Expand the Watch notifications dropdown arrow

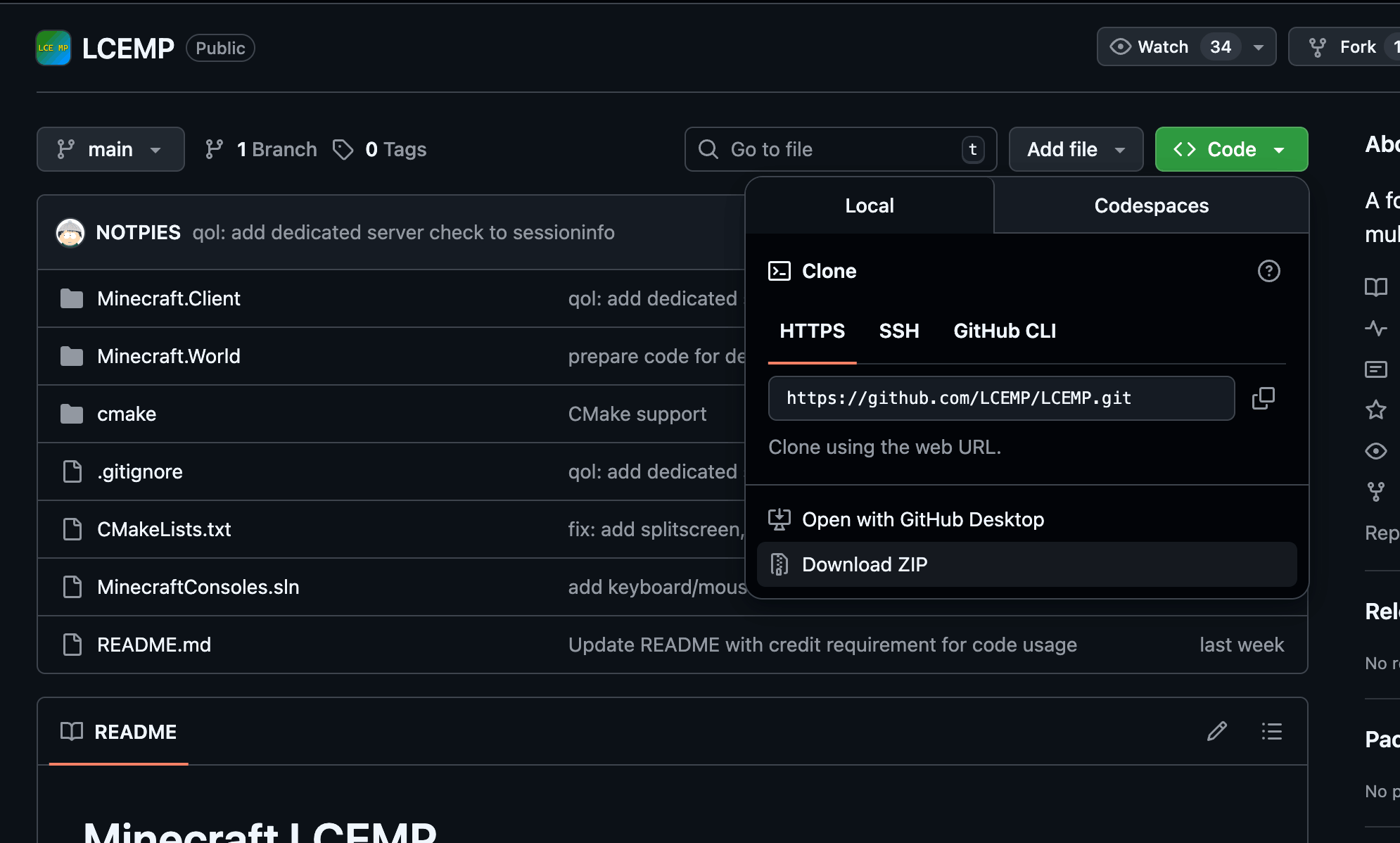point(1259,47)
